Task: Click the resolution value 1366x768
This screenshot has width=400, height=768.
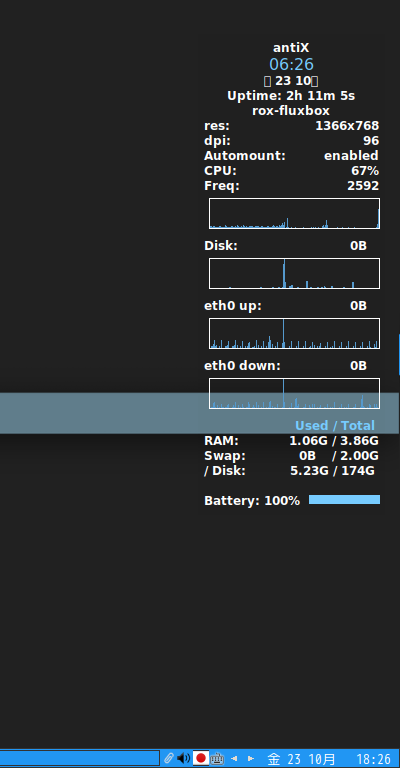Action: coord(347,126)
